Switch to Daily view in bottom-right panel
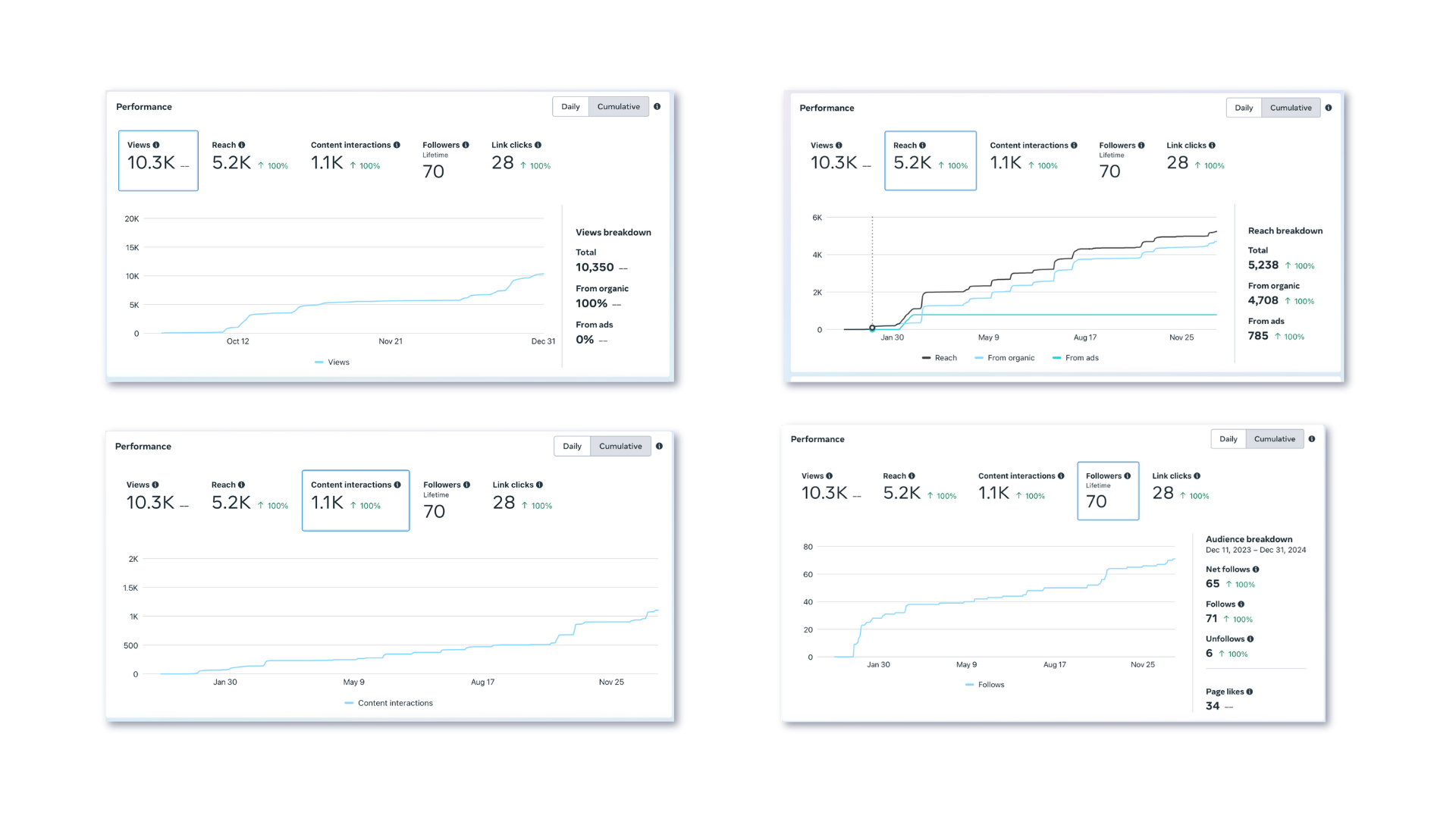 1228,439
